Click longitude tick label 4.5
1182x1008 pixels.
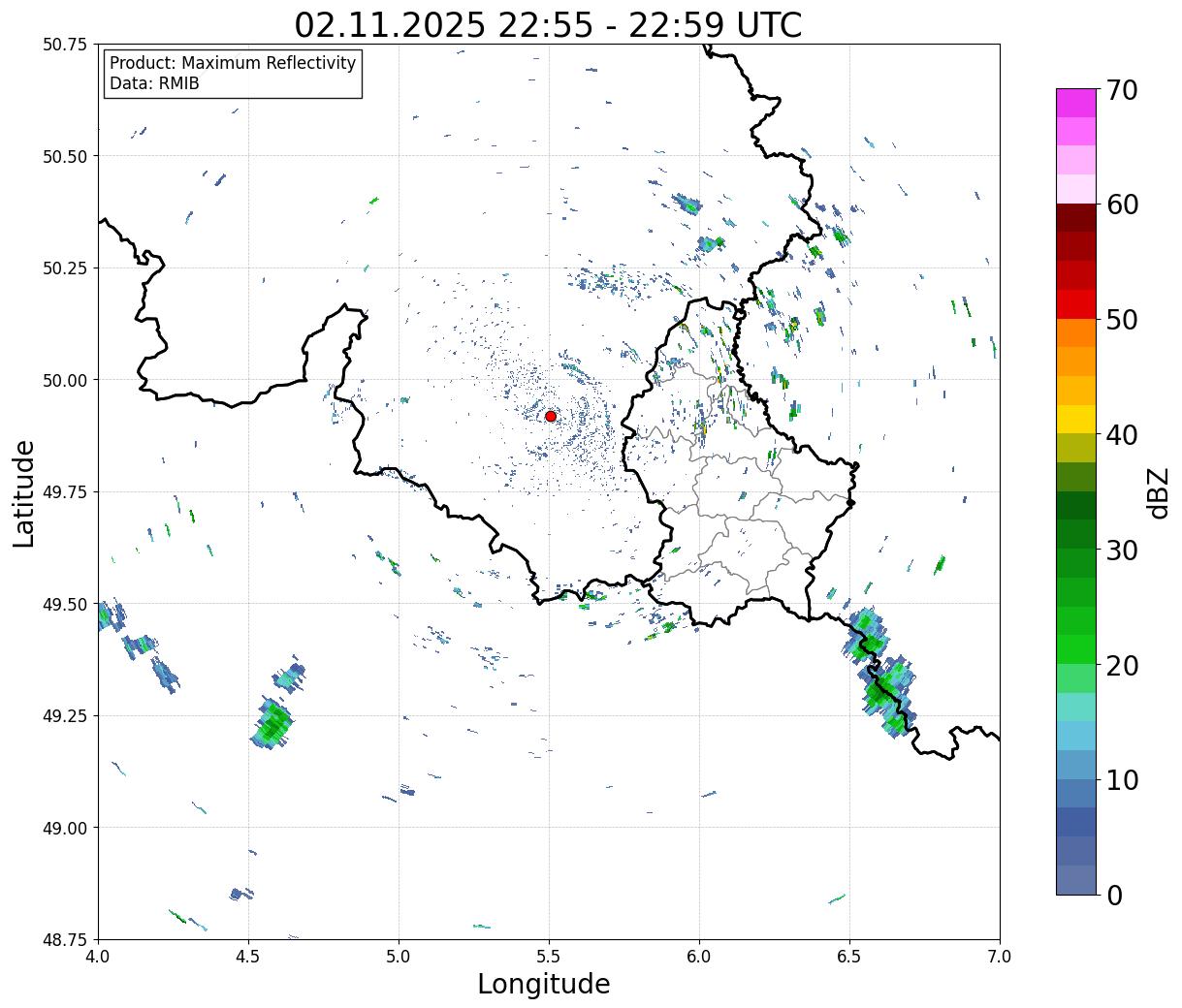(248, 957)
